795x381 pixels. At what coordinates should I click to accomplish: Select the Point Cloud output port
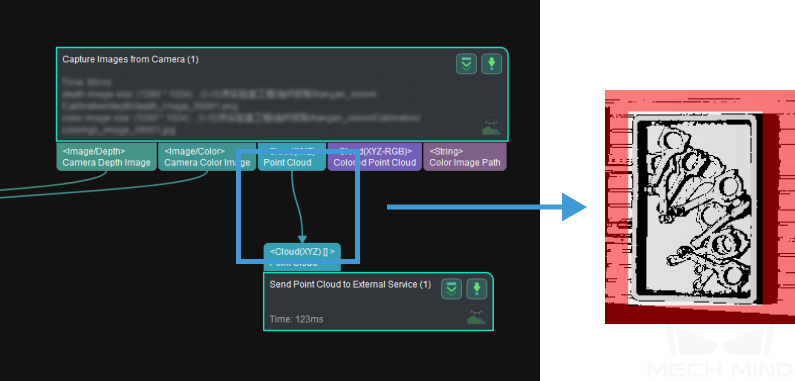tap(292, 157)
